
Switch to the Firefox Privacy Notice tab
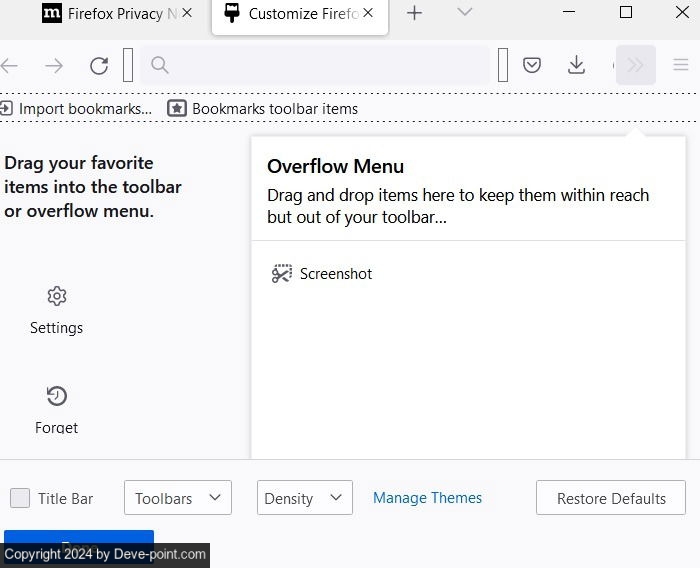[110, 14]
